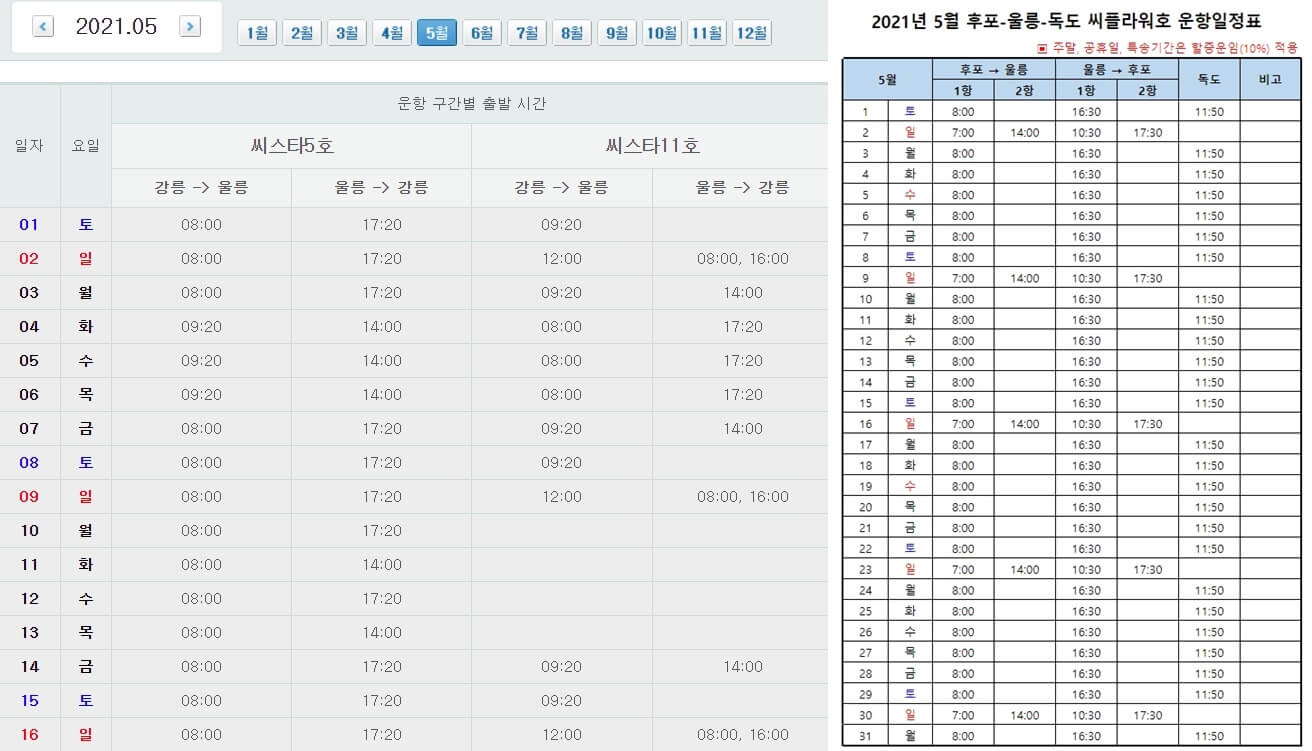Viewport: 1312px width, 751px height.
Task: Click 14:00 in right table row 9
Action: pos(1025,279)
